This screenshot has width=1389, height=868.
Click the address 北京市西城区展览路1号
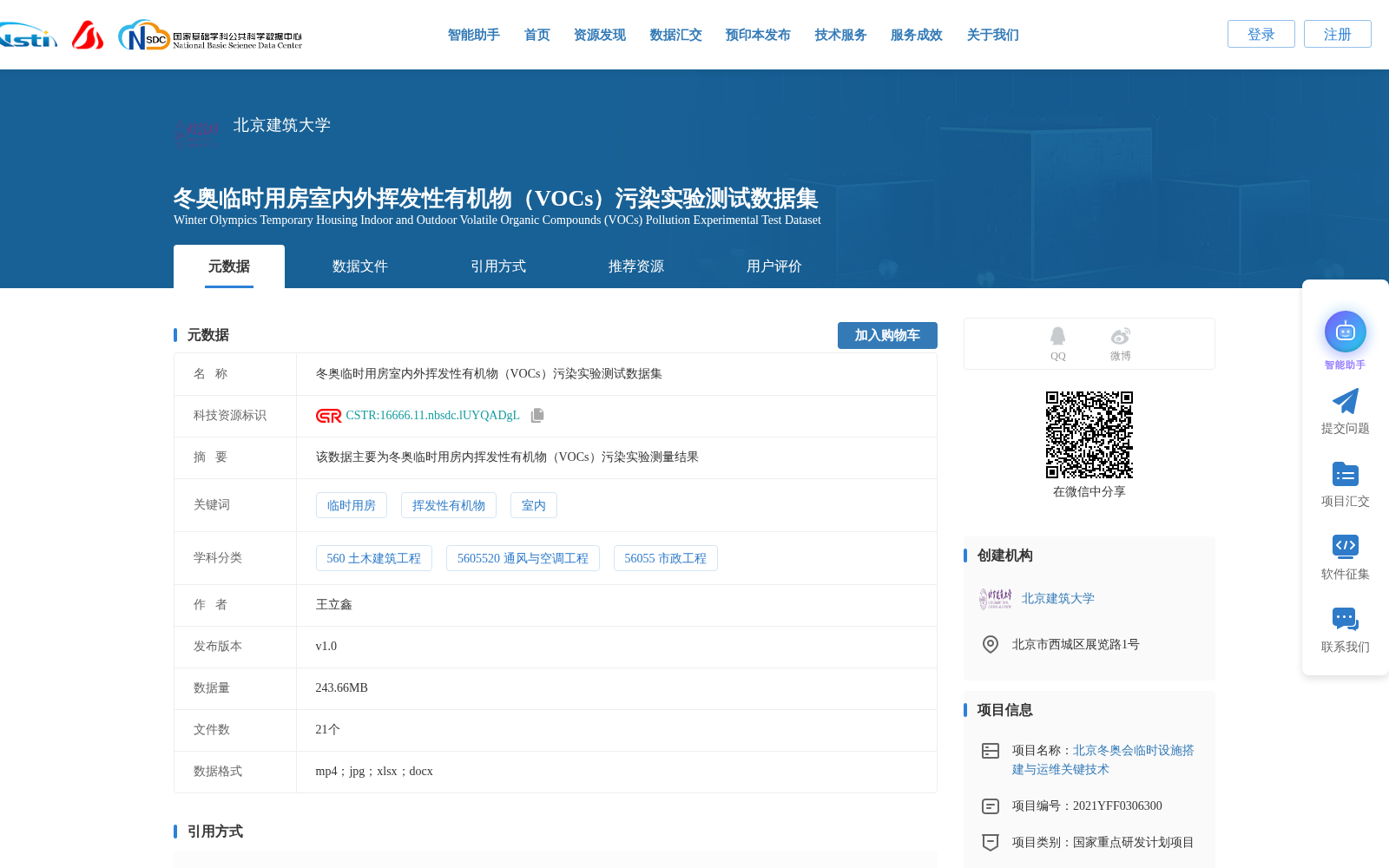(1076, 645)
